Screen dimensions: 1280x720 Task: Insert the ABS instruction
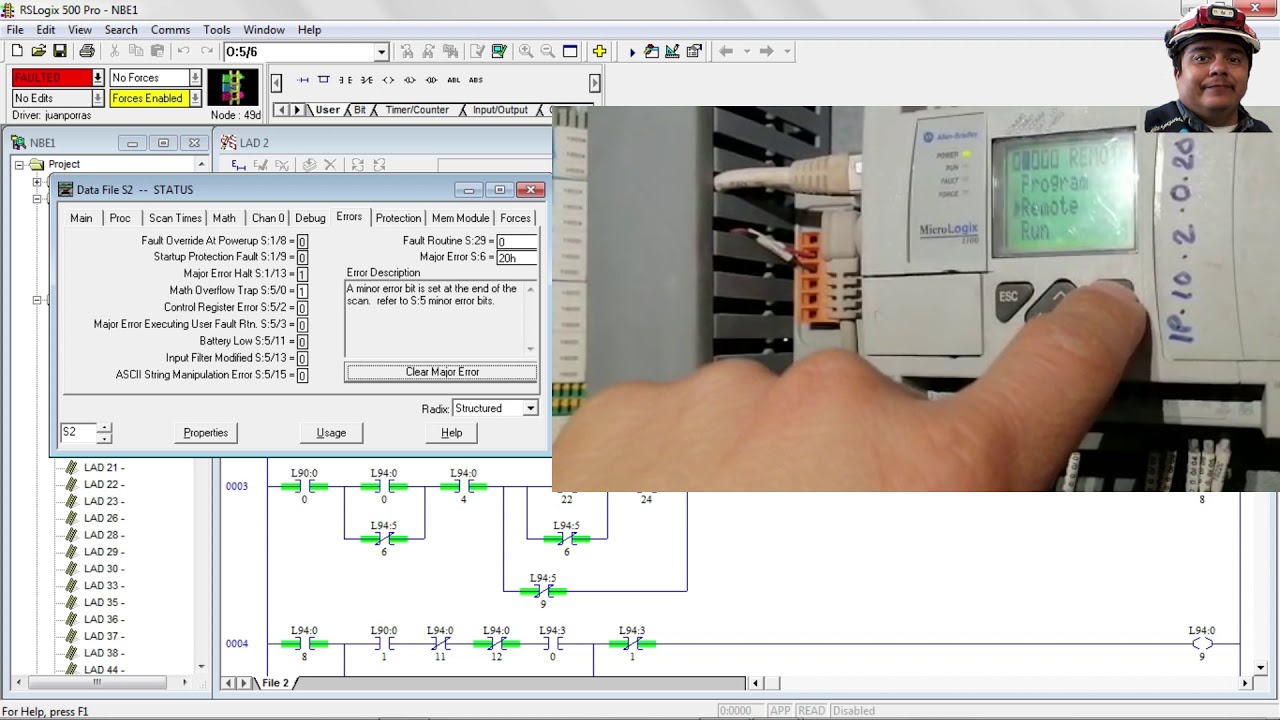click(x=476, y=80)
